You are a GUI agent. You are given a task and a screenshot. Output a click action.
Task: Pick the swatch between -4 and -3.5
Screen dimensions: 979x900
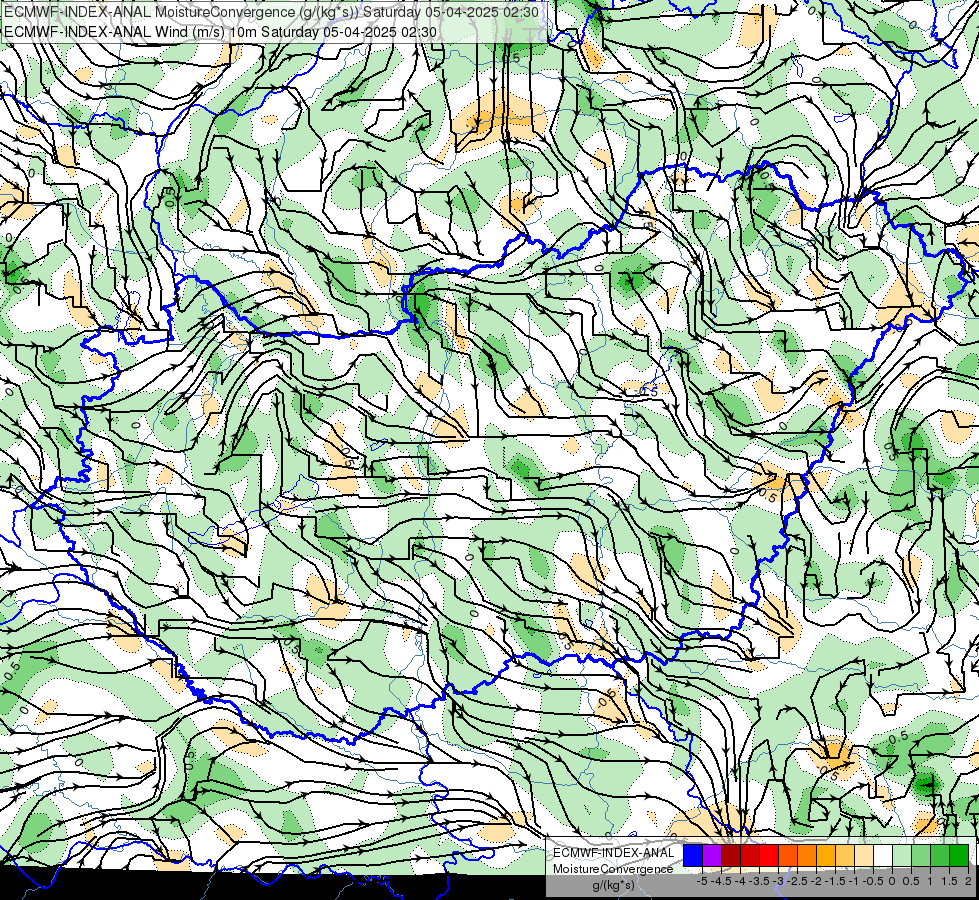750,855
